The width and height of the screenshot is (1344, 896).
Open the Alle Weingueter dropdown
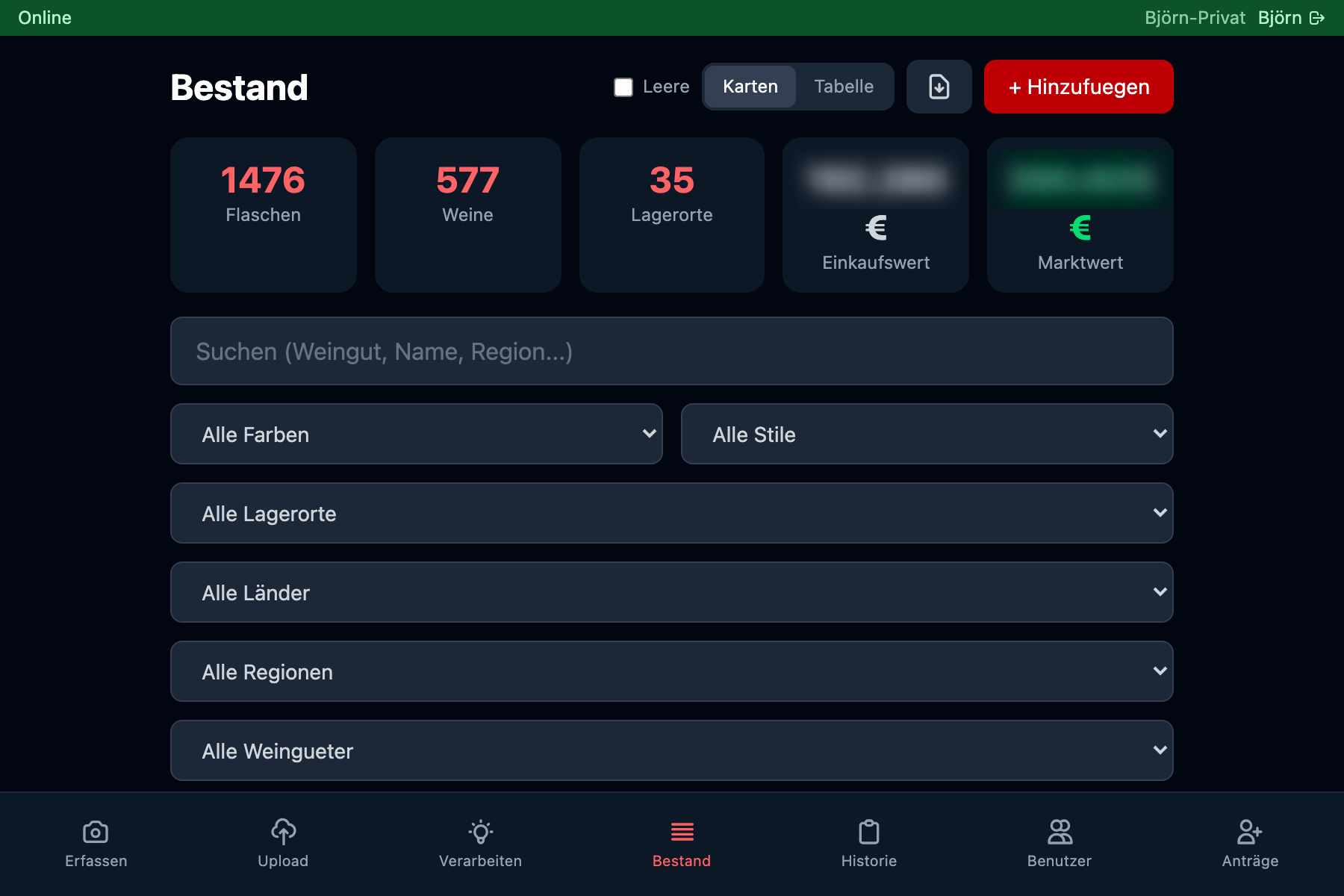pyautogui.click(x=672, y=750)
